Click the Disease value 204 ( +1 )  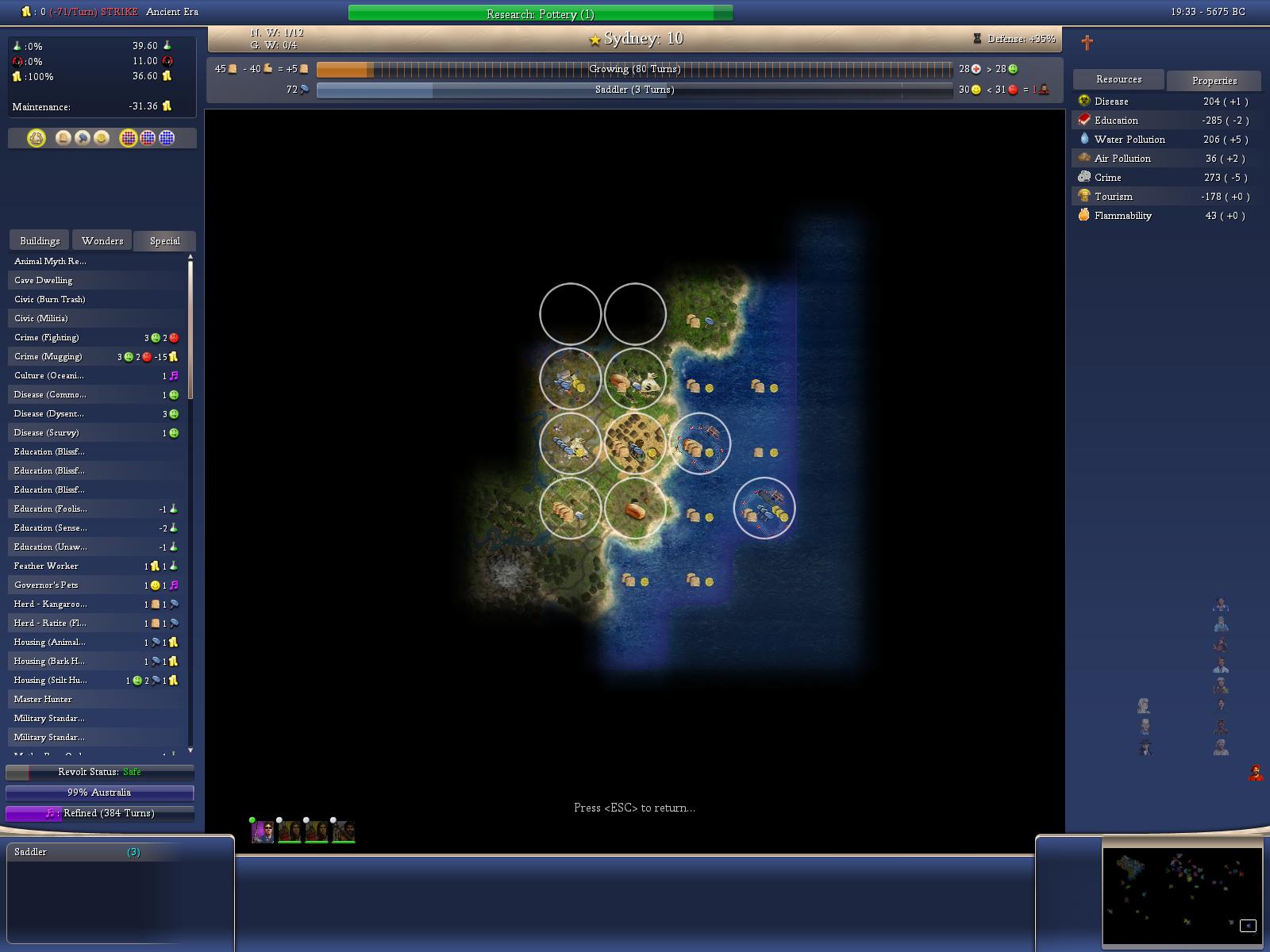click(1226, 101)
